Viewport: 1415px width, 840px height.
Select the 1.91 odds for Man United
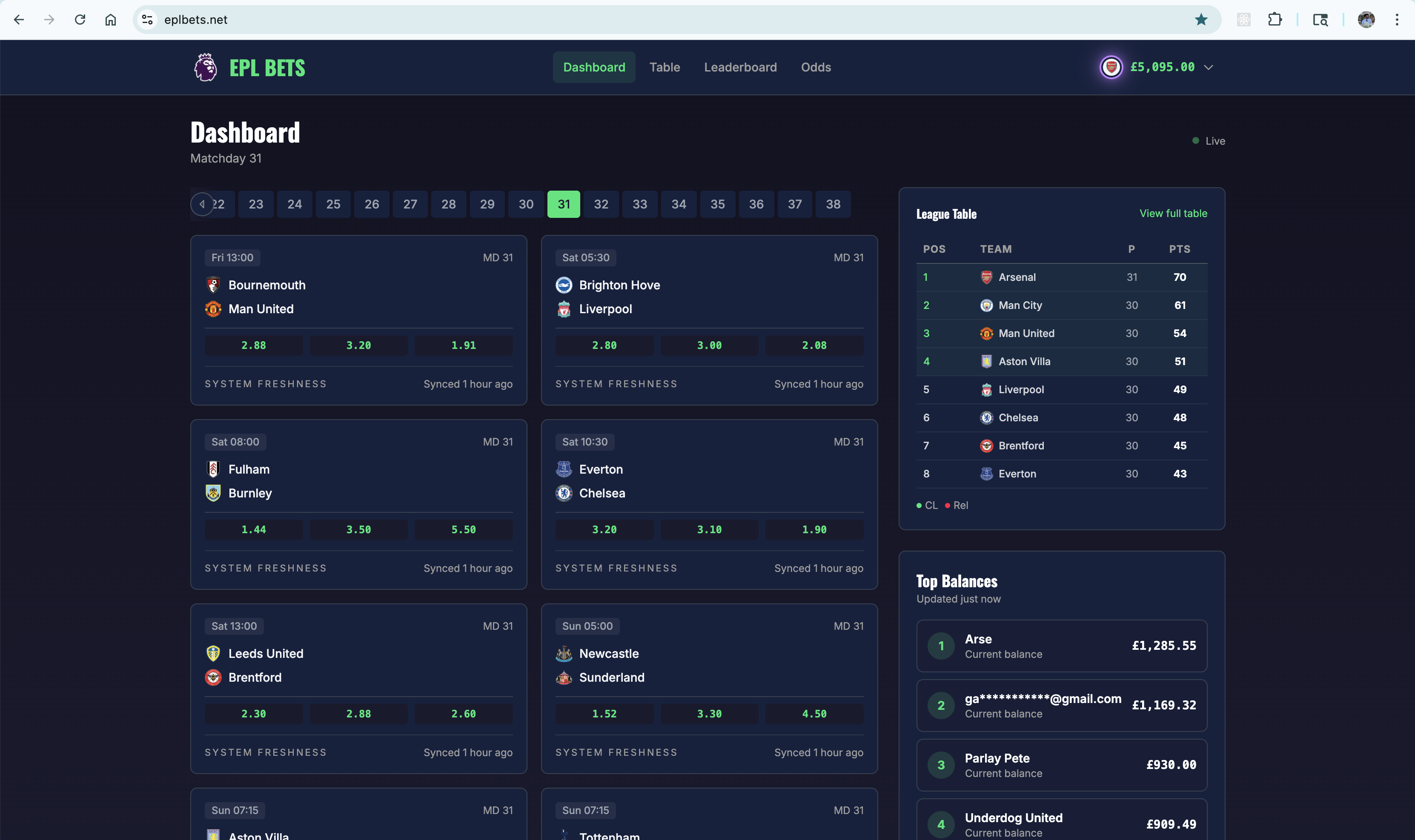pos(463,345)
